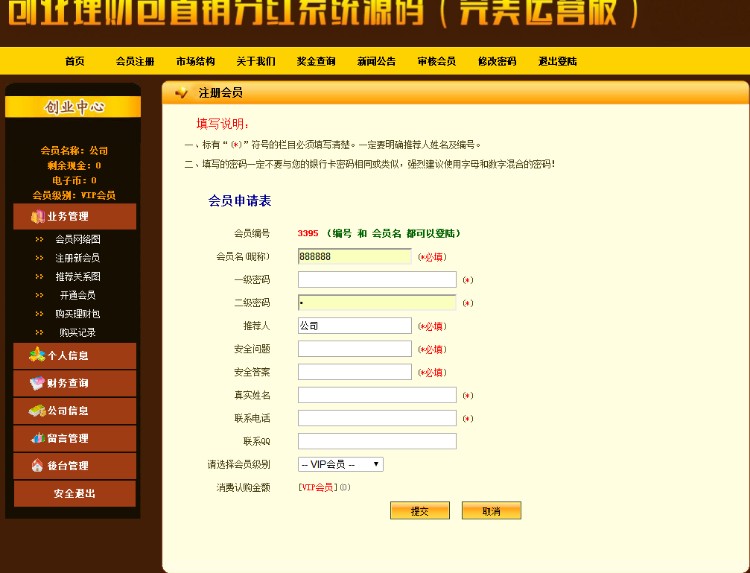Open the 首页 menu item
750x573 pixels.
point(75,61)
